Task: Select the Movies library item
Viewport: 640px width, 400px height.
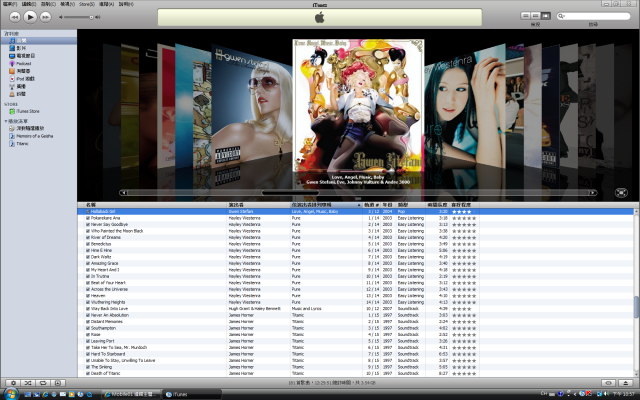Action: [x=39, y=48]
